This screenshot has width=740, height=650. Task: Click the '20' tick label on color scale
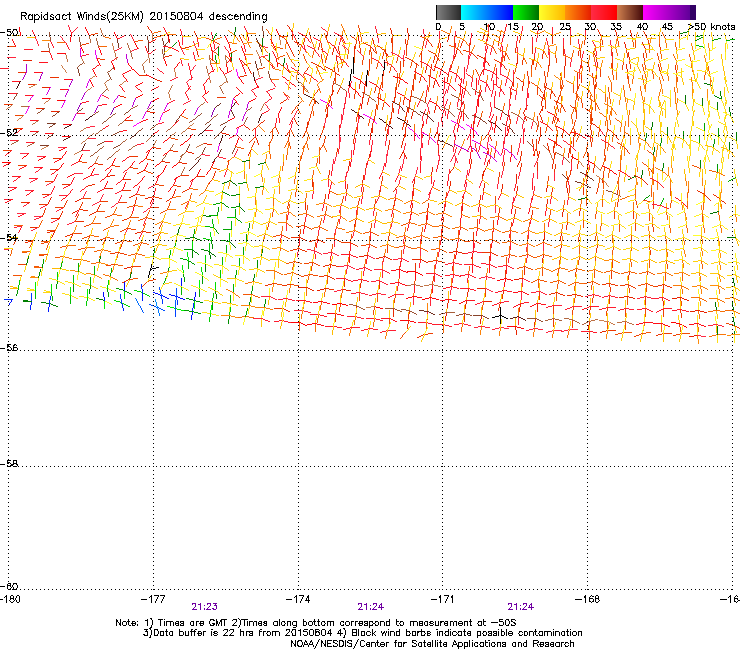point(537,27)
